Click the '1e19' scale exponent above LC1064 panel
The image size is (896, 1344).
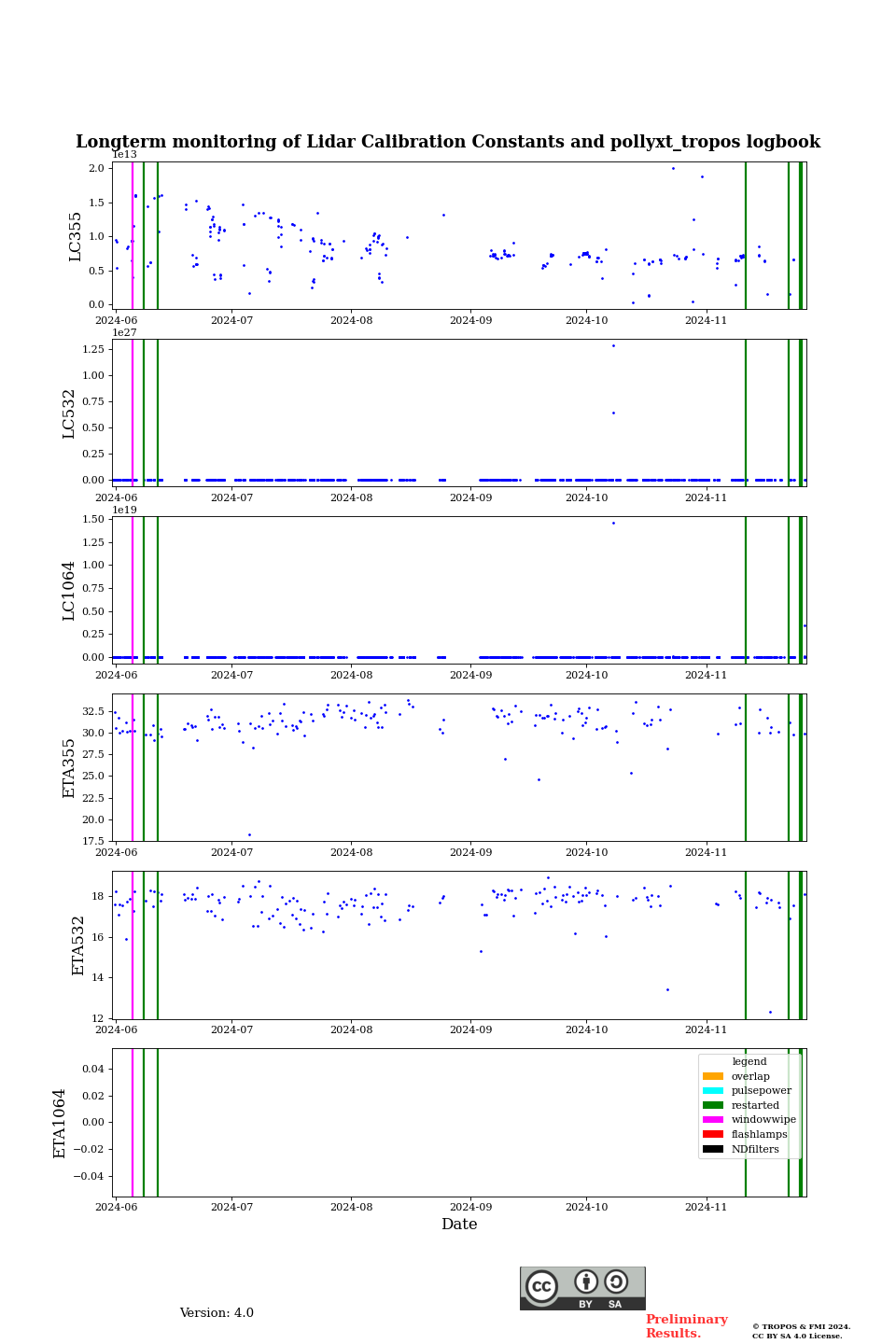124,510
